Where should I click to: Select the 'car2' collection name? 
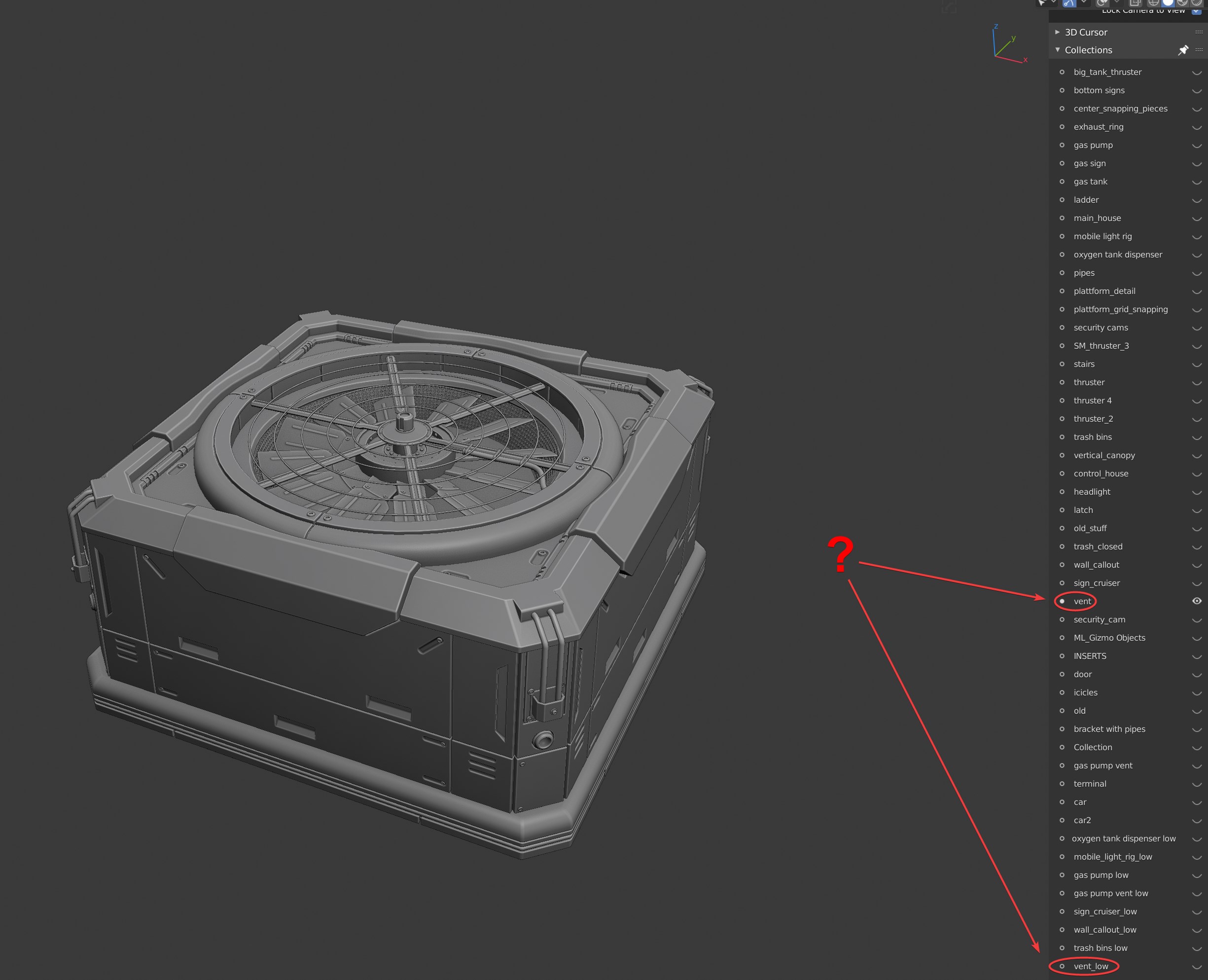[1082, 820]
